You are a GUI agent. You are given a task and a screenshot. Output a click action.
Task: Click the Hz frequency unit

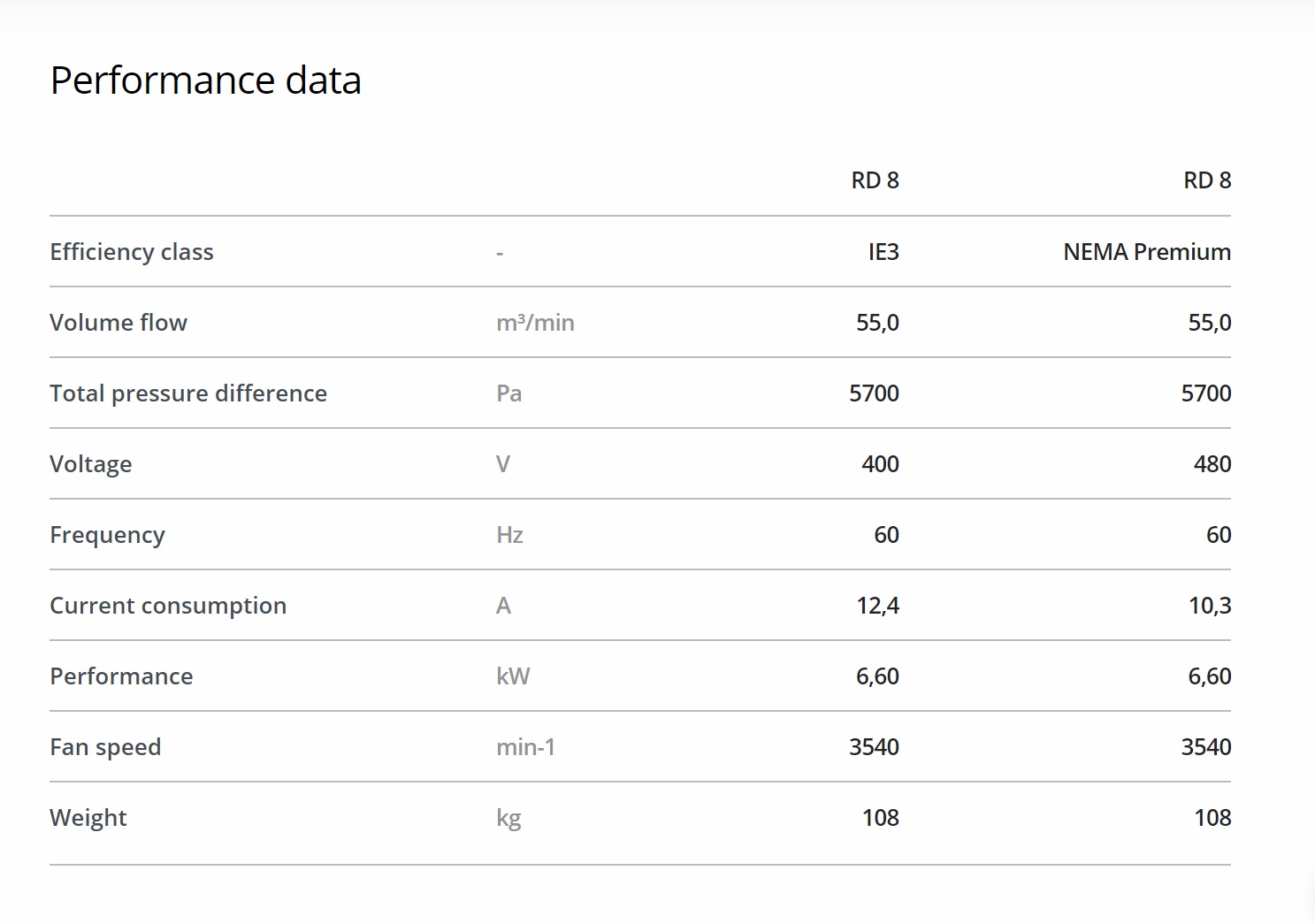[x=509, y=535]
